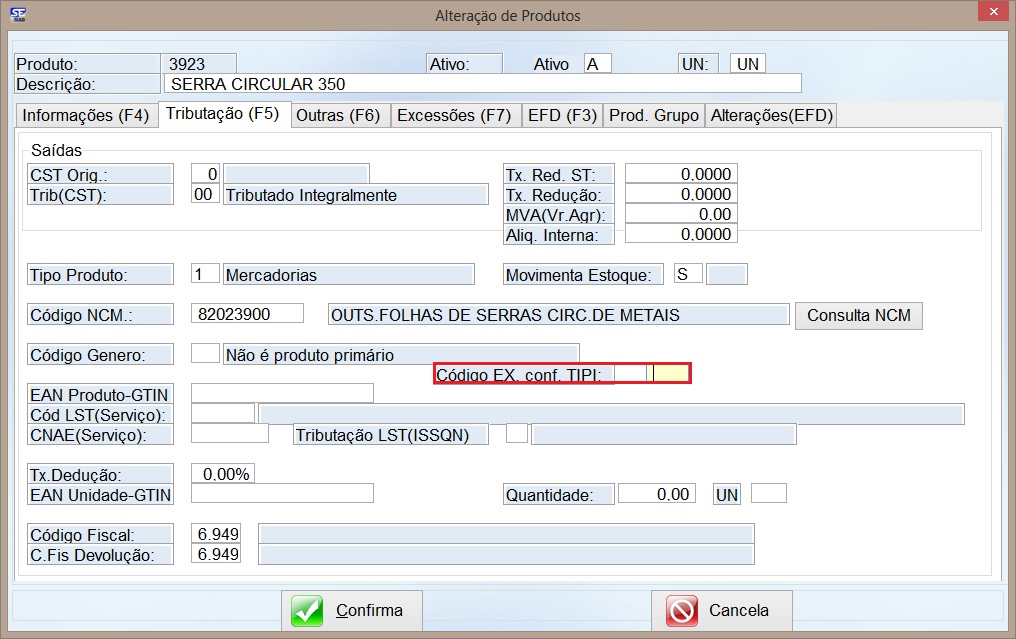The image size is (1016, 639).
Task: Select the Movimenta Estoque field
Action: coord(688,274)
